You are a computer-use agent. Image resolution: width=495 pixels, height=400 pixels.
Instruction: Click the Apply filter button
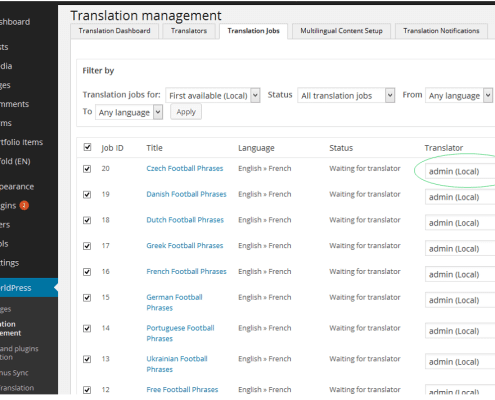[186, 112]
